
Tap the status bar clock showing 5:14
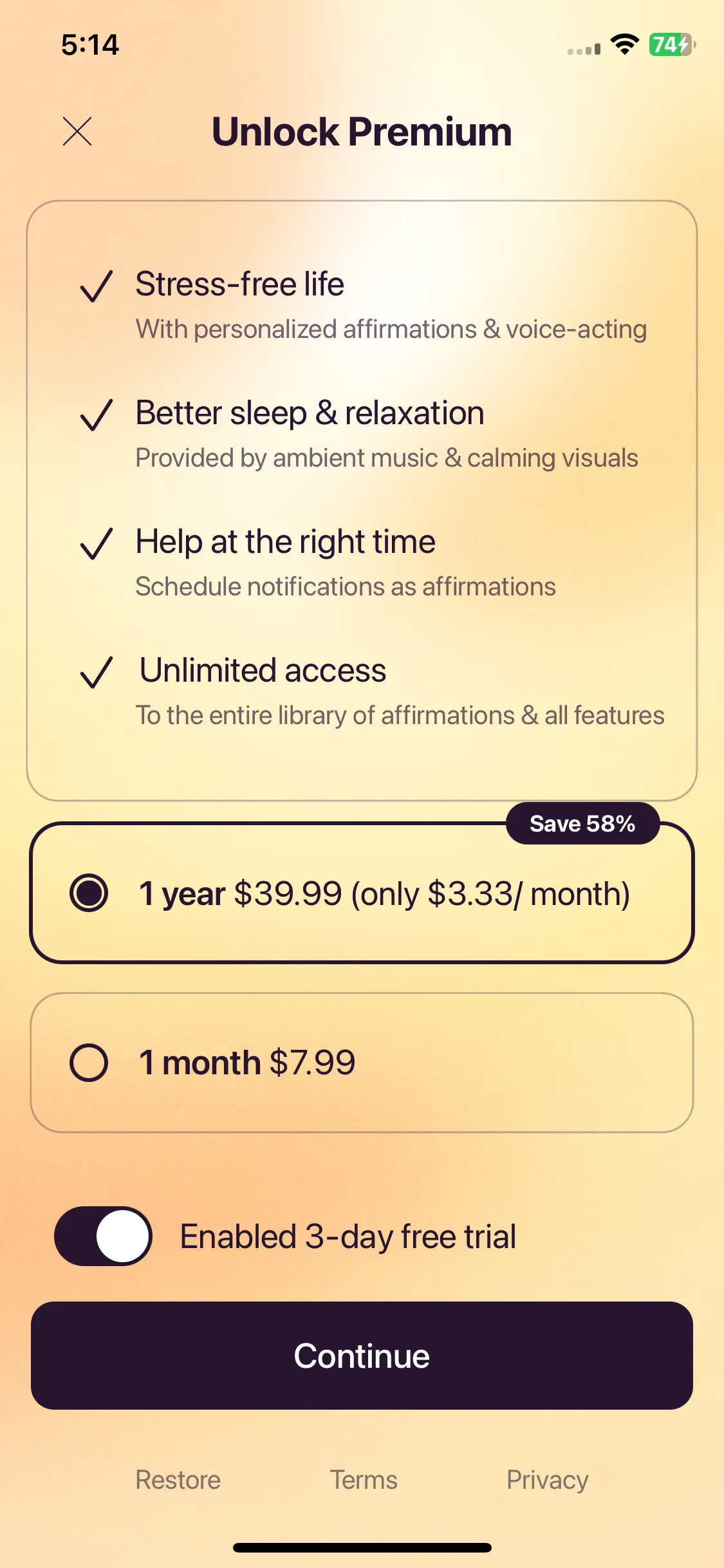click(90, 44)
